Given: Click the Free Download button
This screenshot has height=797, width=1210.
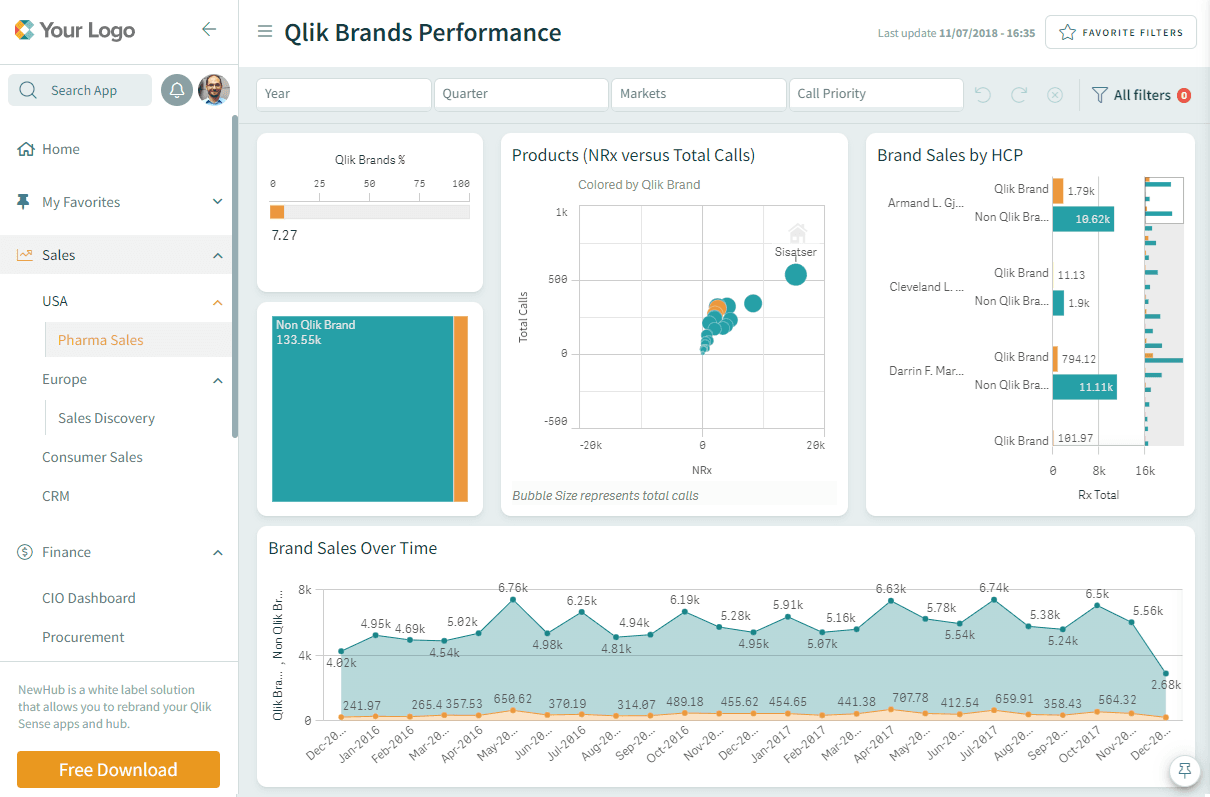Looking at the screenshot, I should click(x=118, y=769).
